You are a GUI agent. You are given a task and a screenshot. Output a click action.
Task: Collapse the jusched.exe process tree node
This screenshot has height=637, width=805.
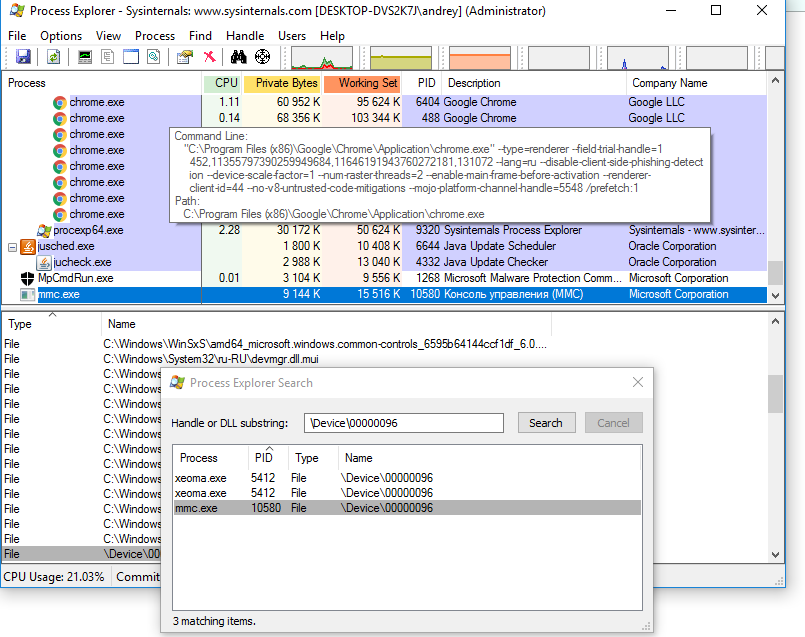click(12, 246)
